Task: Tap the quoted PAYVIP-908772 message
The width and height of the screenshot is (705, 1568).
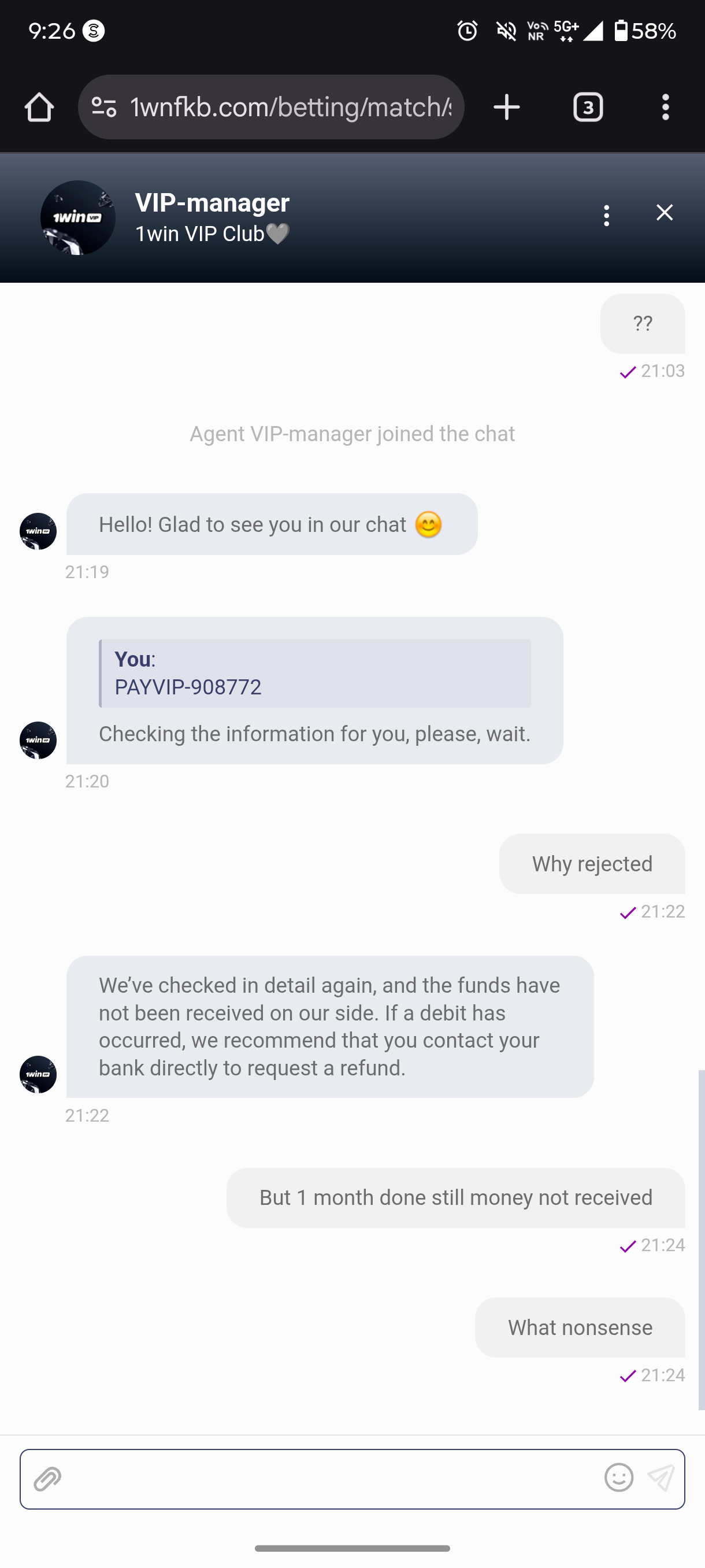Action: coord(314,673)
